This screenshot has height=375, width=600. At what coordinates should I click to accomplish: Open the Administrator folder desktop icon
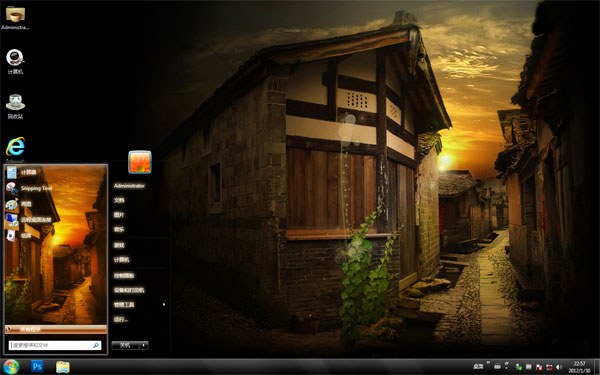point(15,18)
